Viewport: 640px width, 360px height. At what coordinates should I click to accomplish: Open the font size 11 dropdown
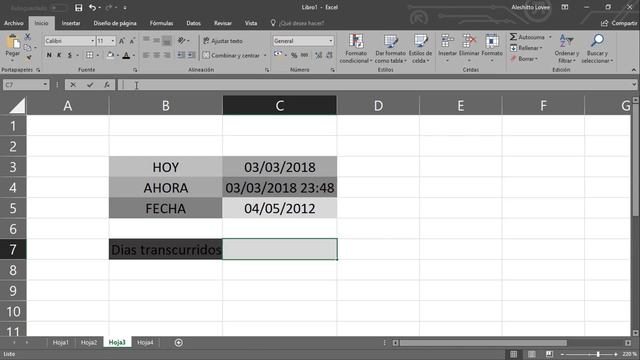coord(113,41)
